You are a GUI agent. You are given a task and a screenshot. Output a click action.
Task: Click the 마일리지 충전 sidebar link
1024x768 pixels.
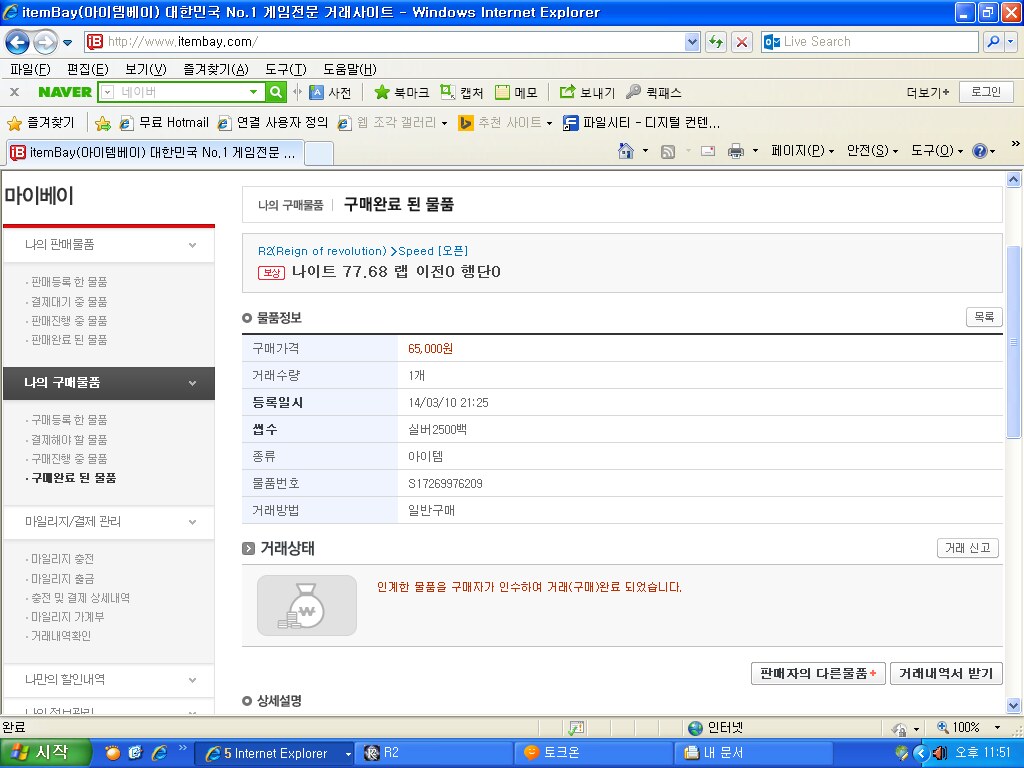62,559
